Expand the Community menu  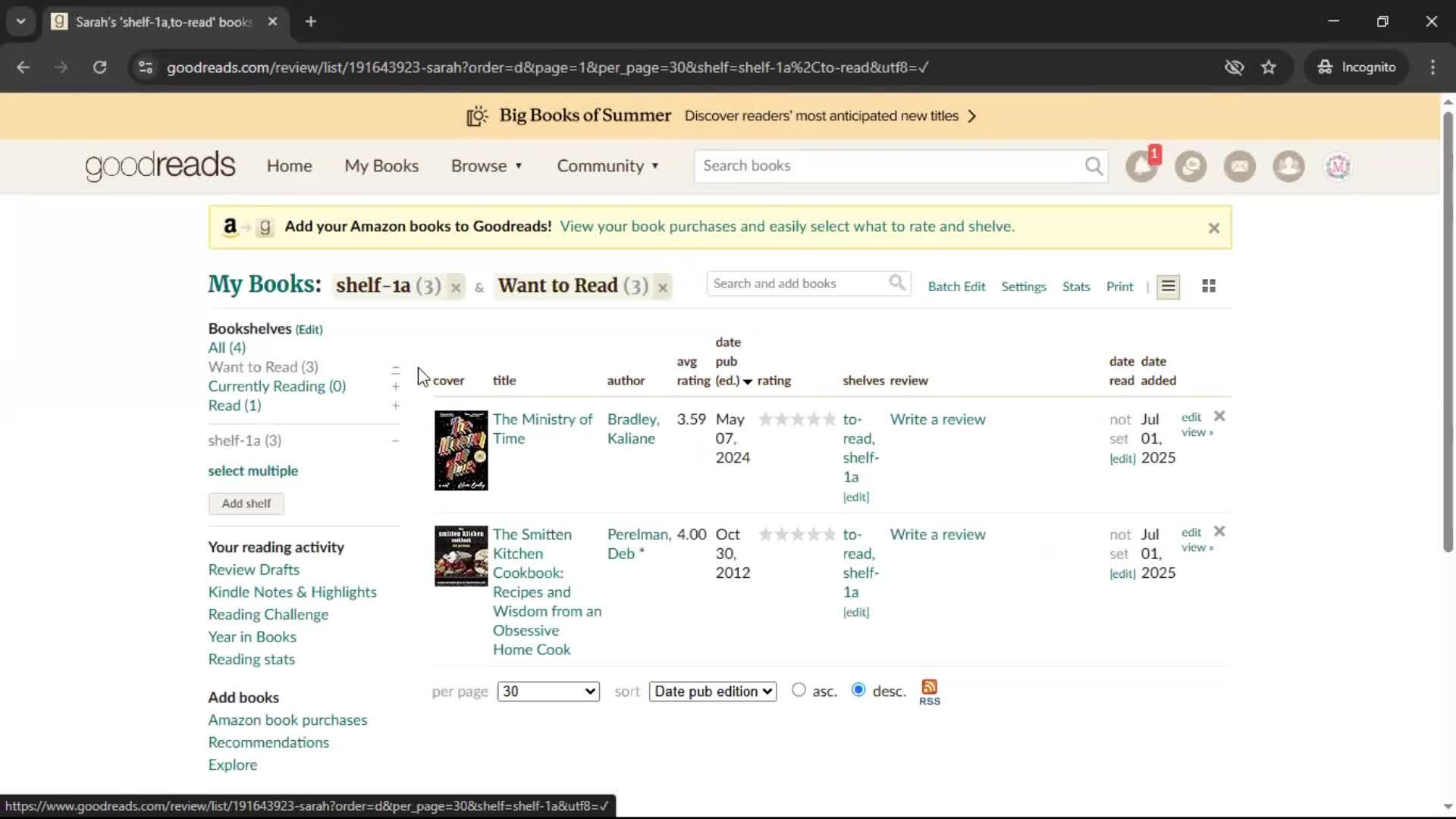tap(608, 166)
